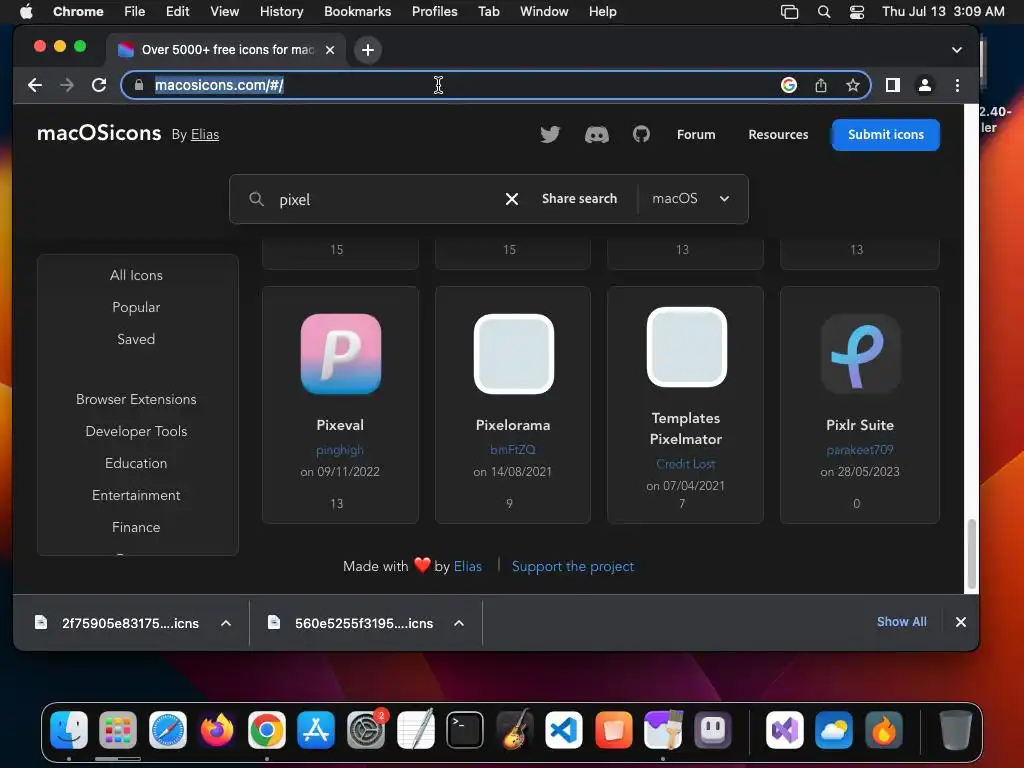Open Terminal from the Dock

coord(465,729)
